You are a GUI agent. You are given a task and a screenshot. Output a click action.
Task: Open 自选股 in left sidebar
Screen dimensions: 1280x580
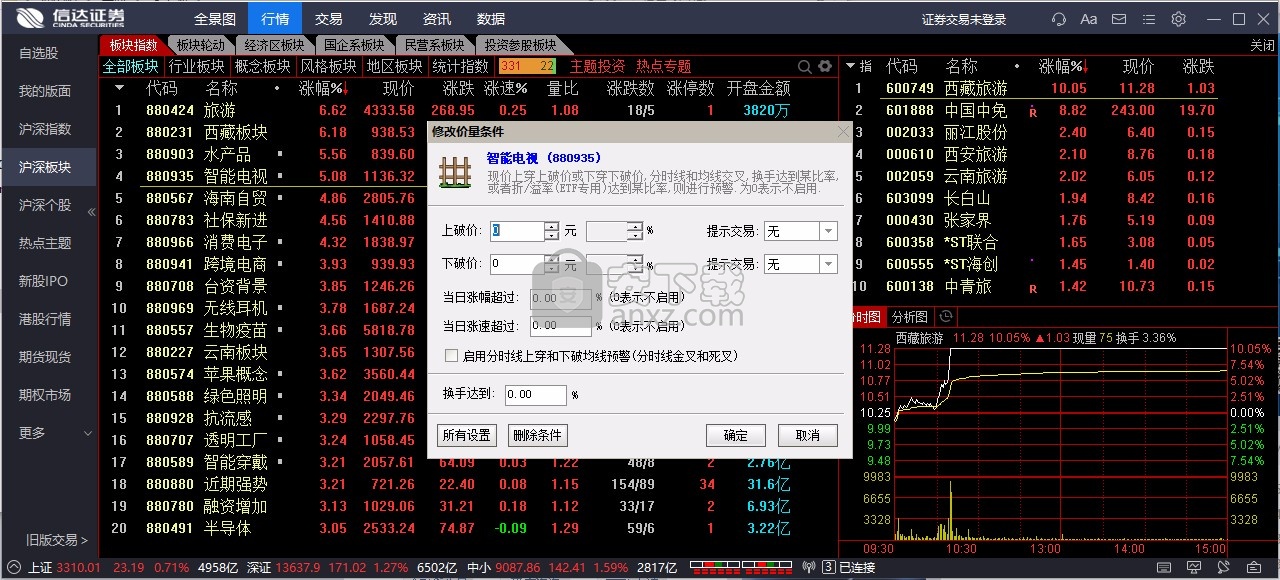click(49, 52)
